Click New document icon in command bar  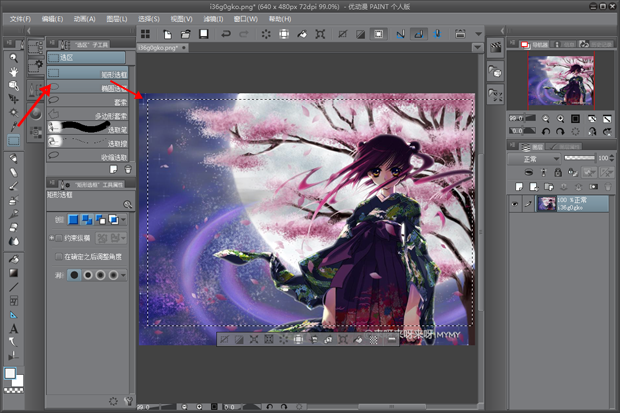[167, 34]
